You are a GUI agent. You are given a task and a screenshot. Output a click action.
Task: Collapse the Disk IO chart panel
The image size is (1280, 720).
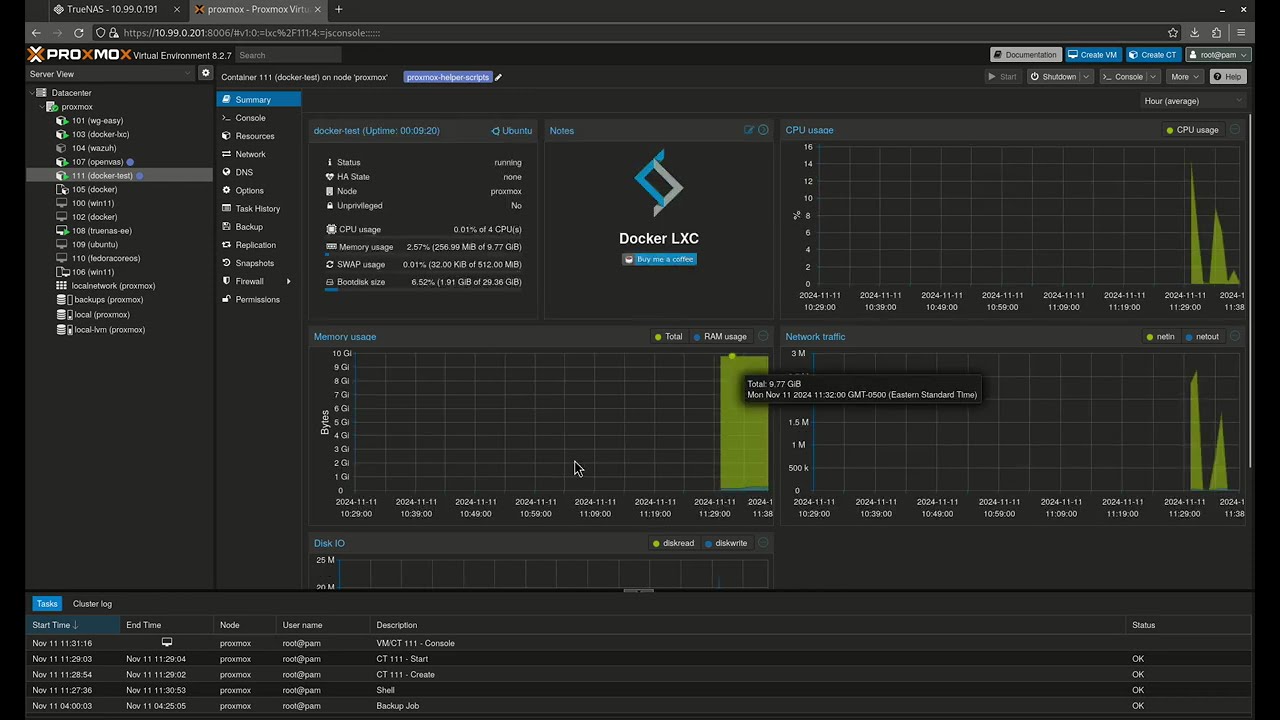763,543
